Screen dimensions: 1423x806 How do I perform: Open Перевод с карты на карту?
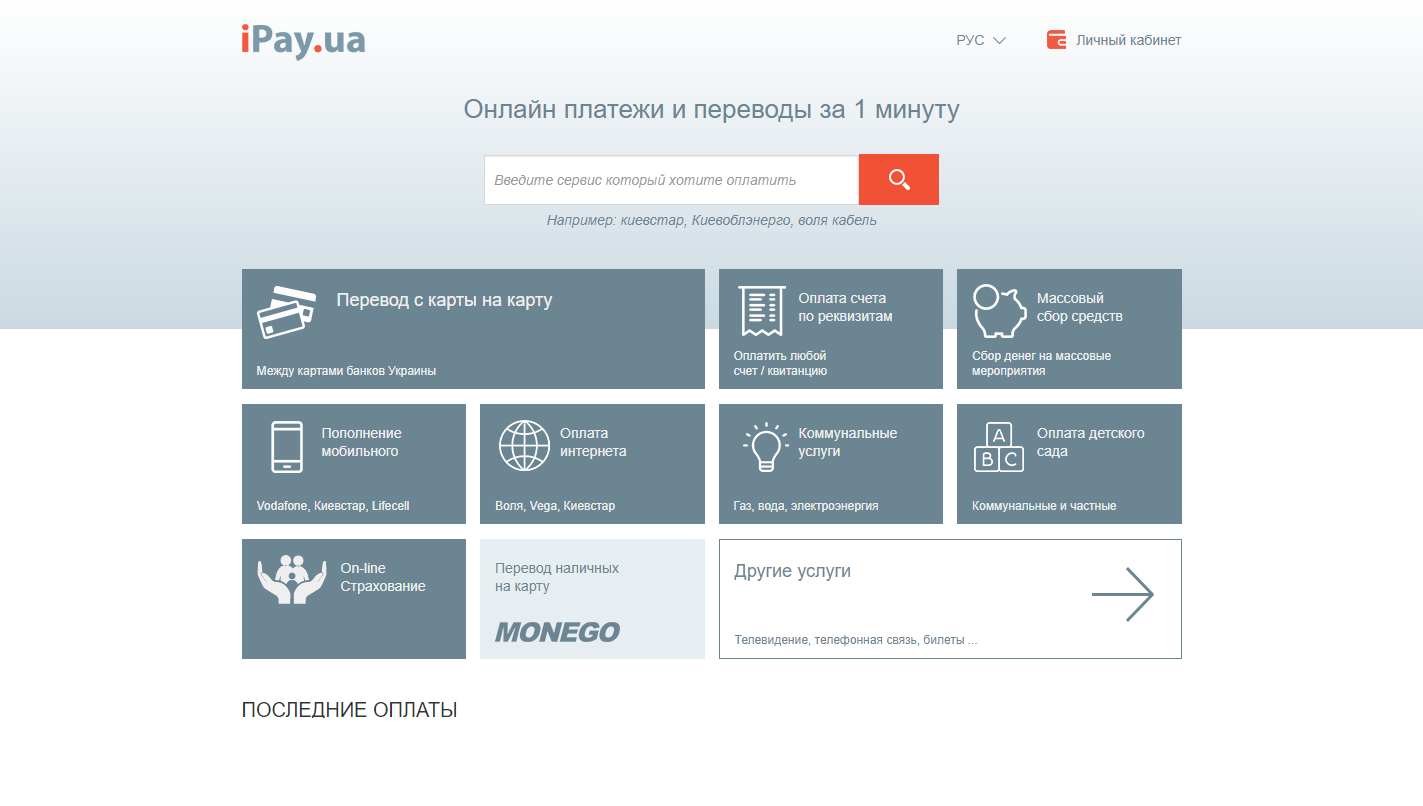coord(444,300)
